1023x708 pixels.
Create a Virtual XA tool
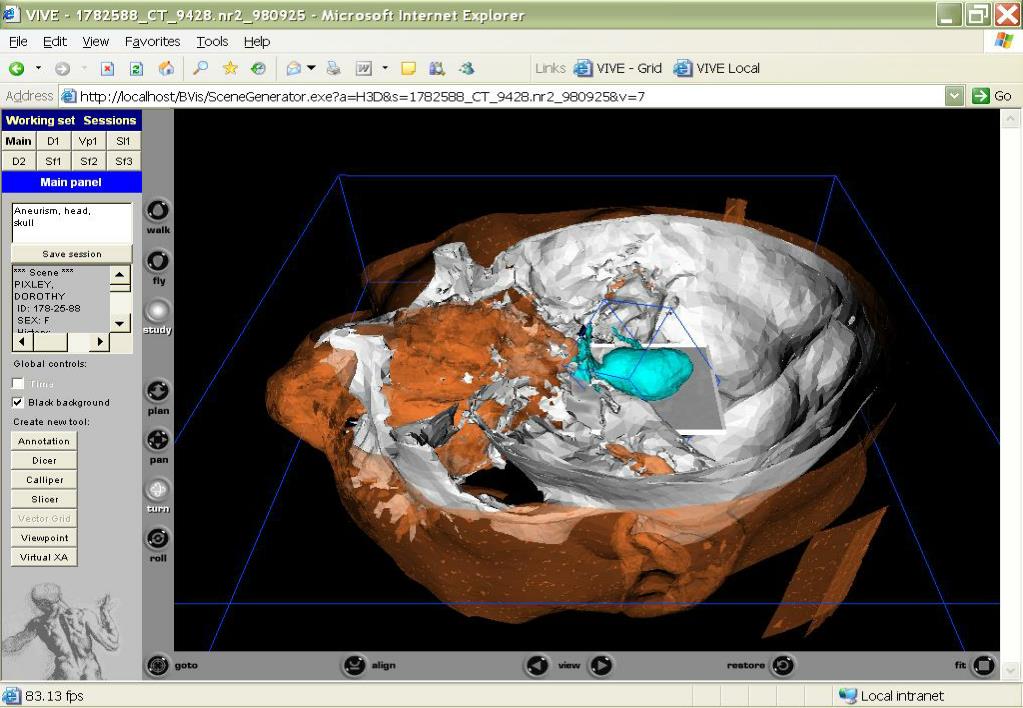pos(44,557)
